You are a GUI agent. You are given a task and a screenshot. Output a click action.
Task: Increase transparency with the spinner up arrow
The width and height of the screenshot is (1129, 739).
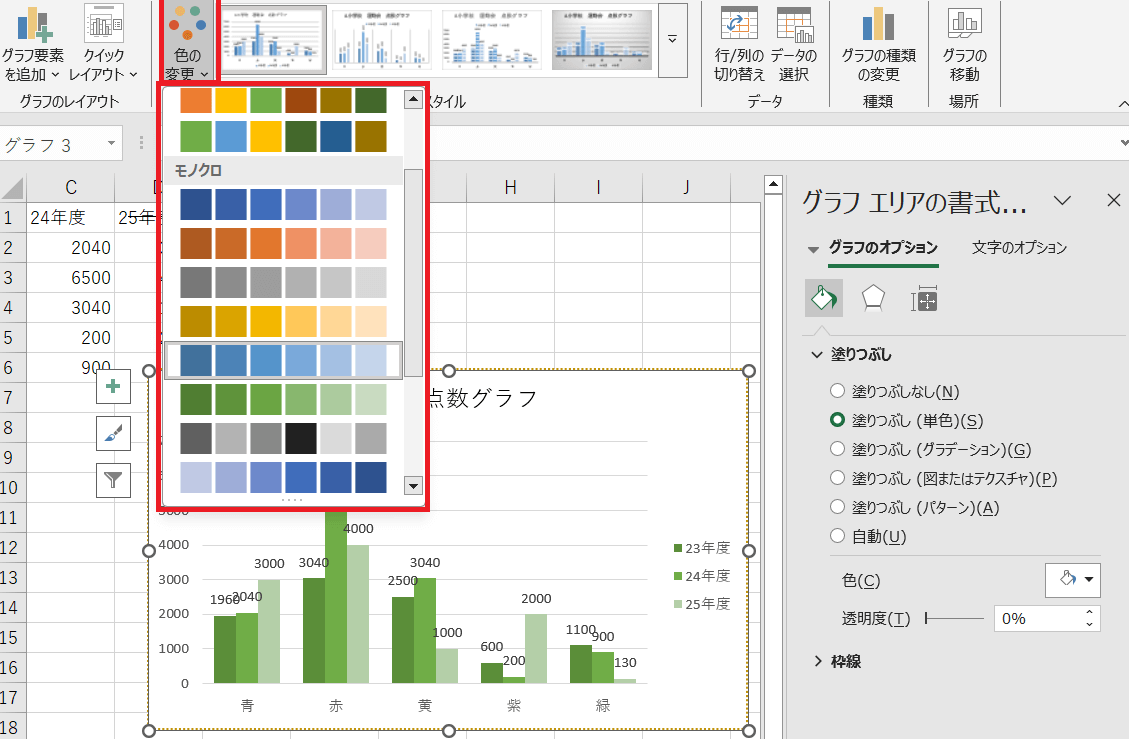point(1089,612)
